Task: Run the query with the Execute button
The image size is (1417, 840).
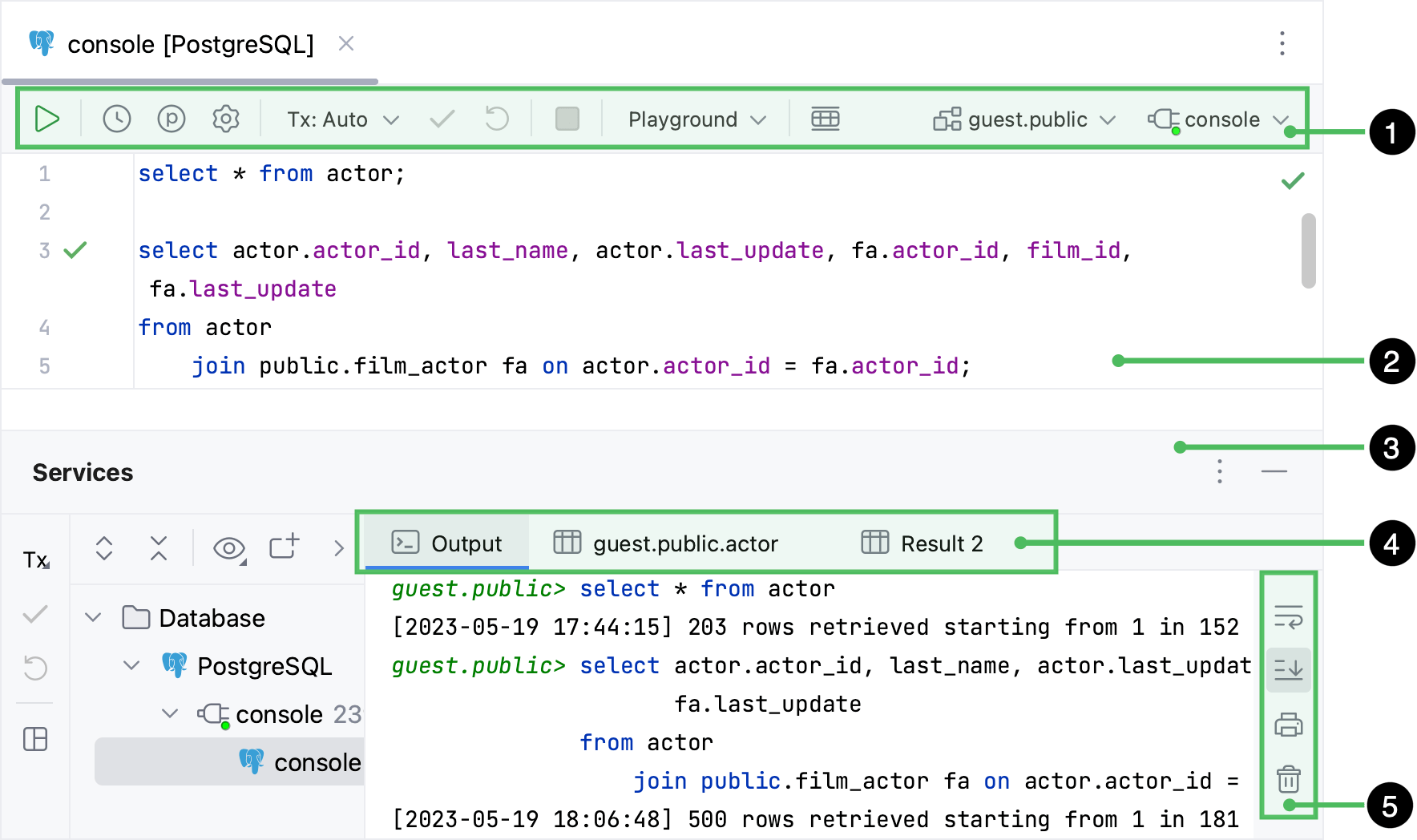Action: pos(47,119)
